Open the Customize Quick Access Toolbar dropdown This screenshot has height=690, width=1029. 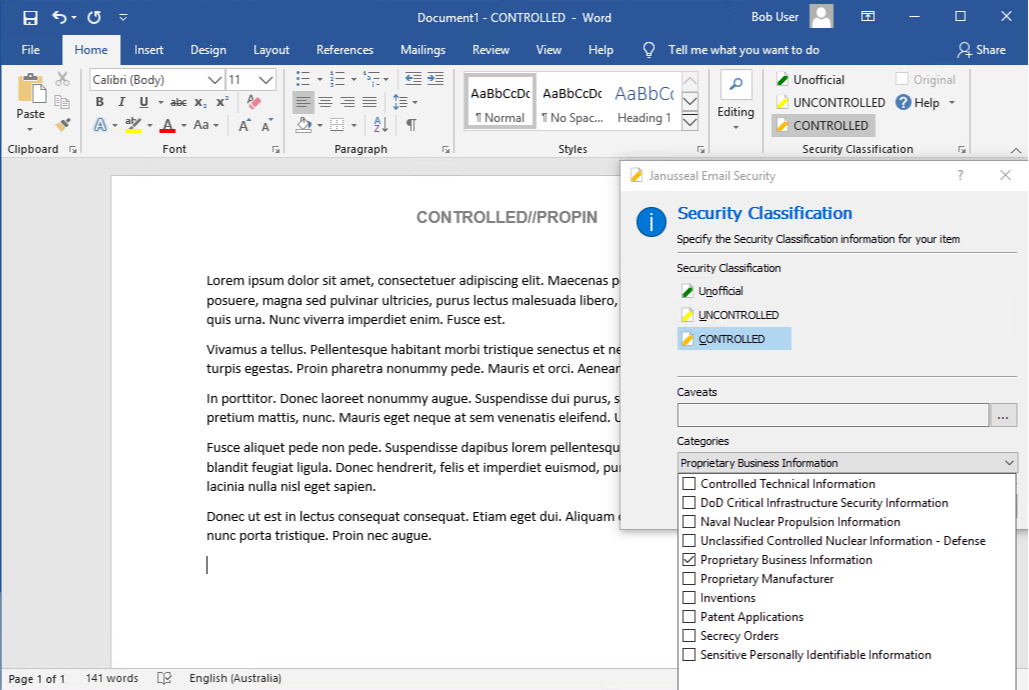click(x=123, y=18)
